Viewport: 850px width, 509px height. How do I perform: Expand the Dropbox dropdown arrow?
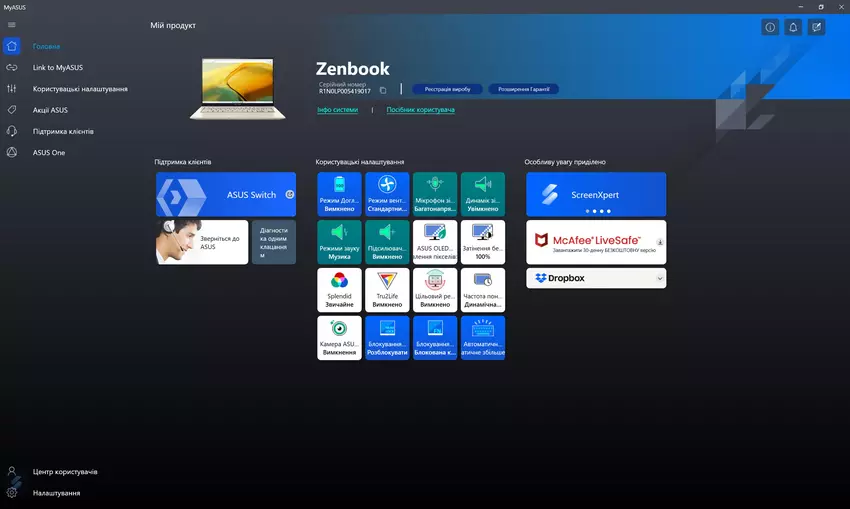659,278
